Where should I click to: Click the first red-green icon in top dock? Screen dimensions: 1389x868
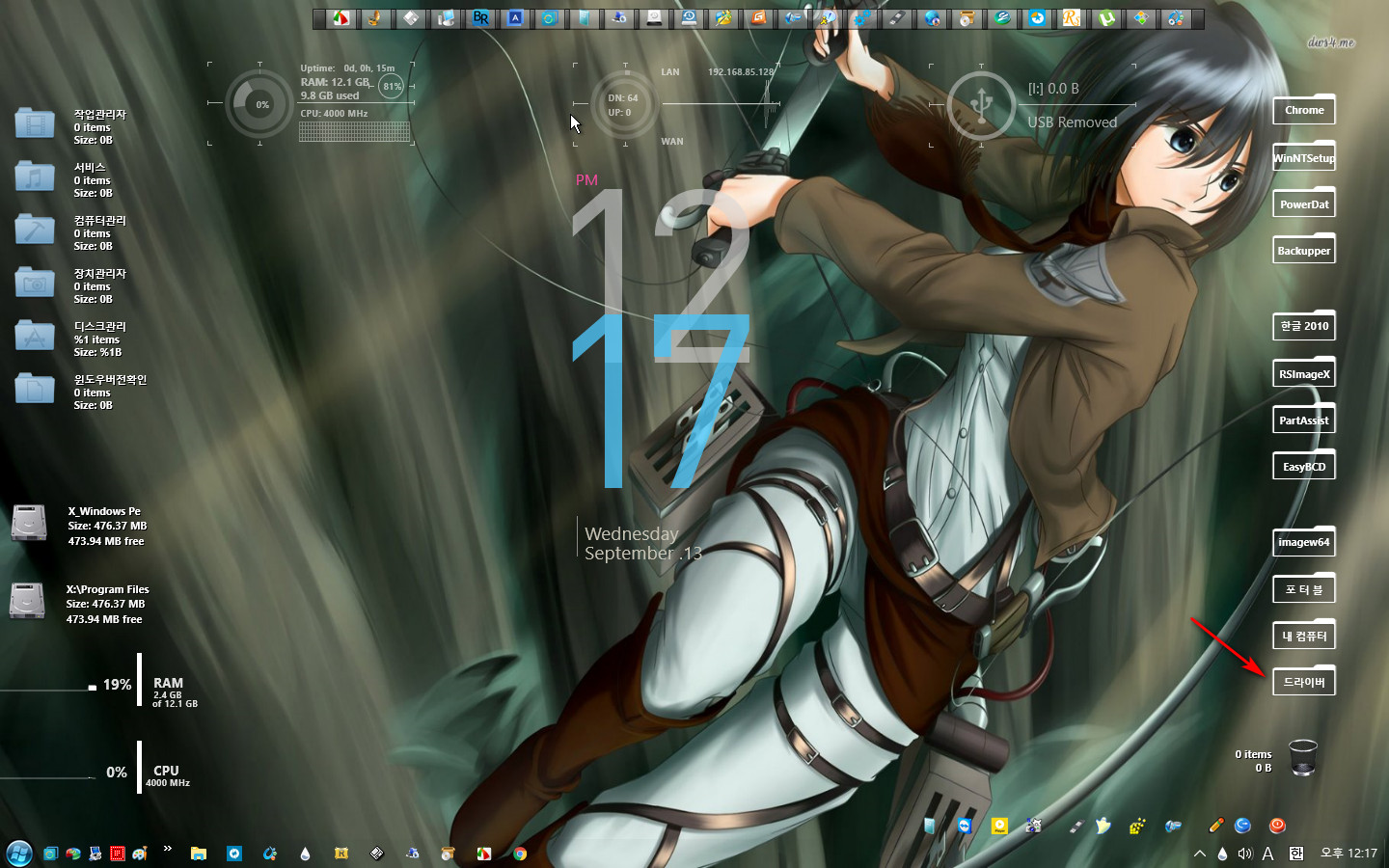click(341, 17)
